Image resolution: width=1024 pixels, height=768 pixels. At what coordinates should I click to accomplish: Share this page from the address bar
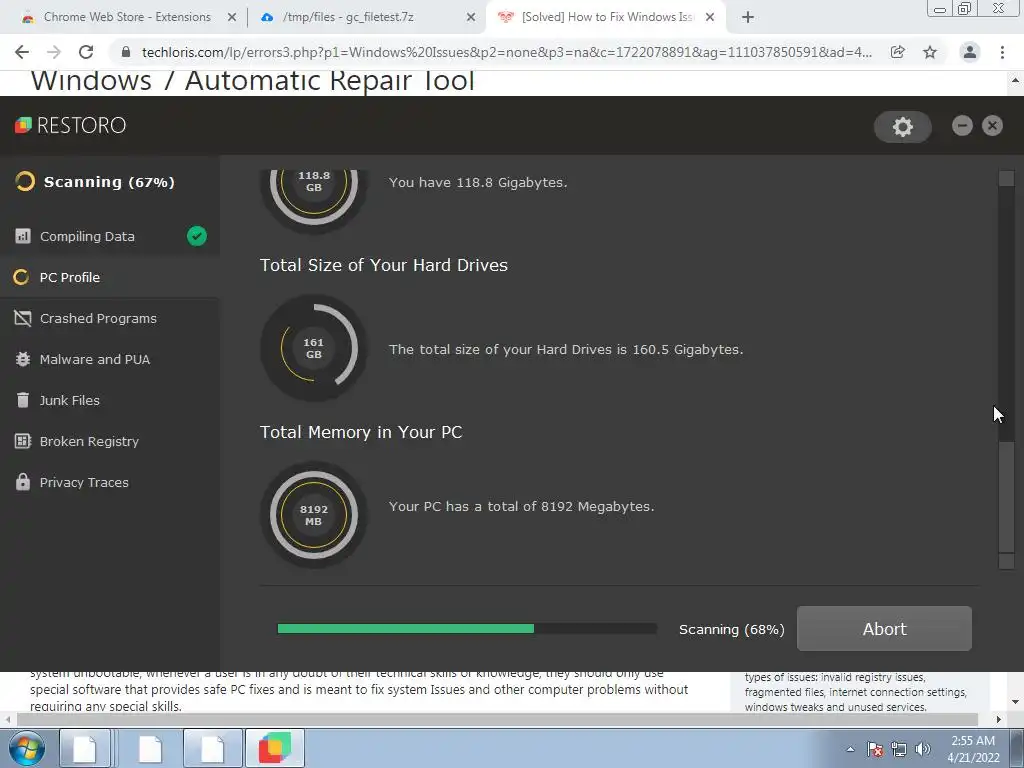click(x=898, y=52)
